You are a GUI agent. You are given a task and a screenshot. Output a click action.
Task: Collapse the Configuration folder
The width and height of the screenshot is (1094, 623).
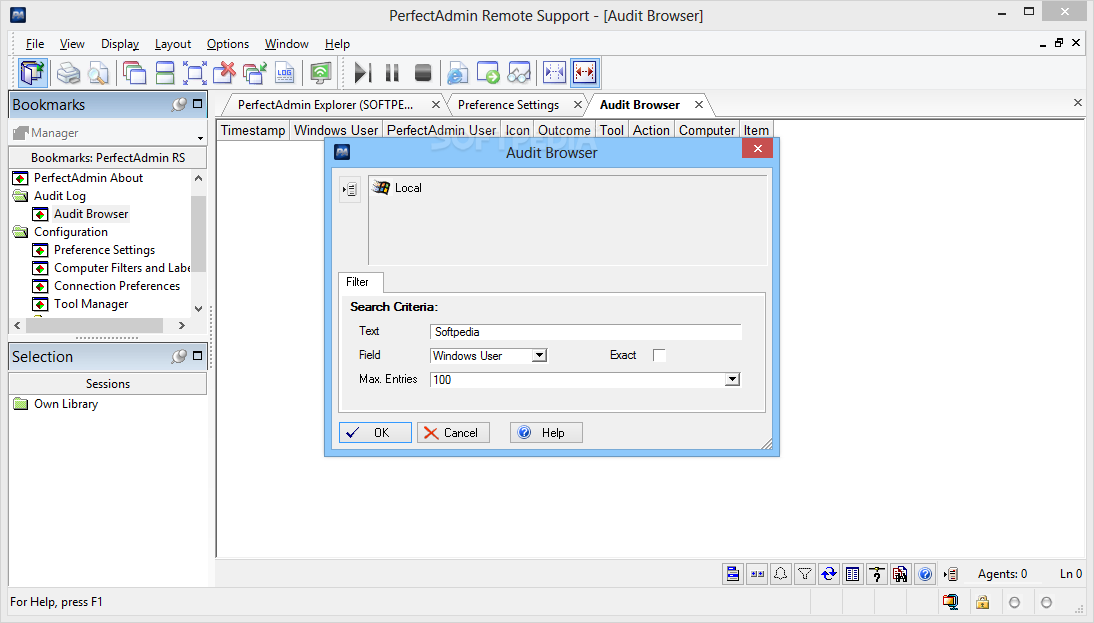click(x=20, y=232)
